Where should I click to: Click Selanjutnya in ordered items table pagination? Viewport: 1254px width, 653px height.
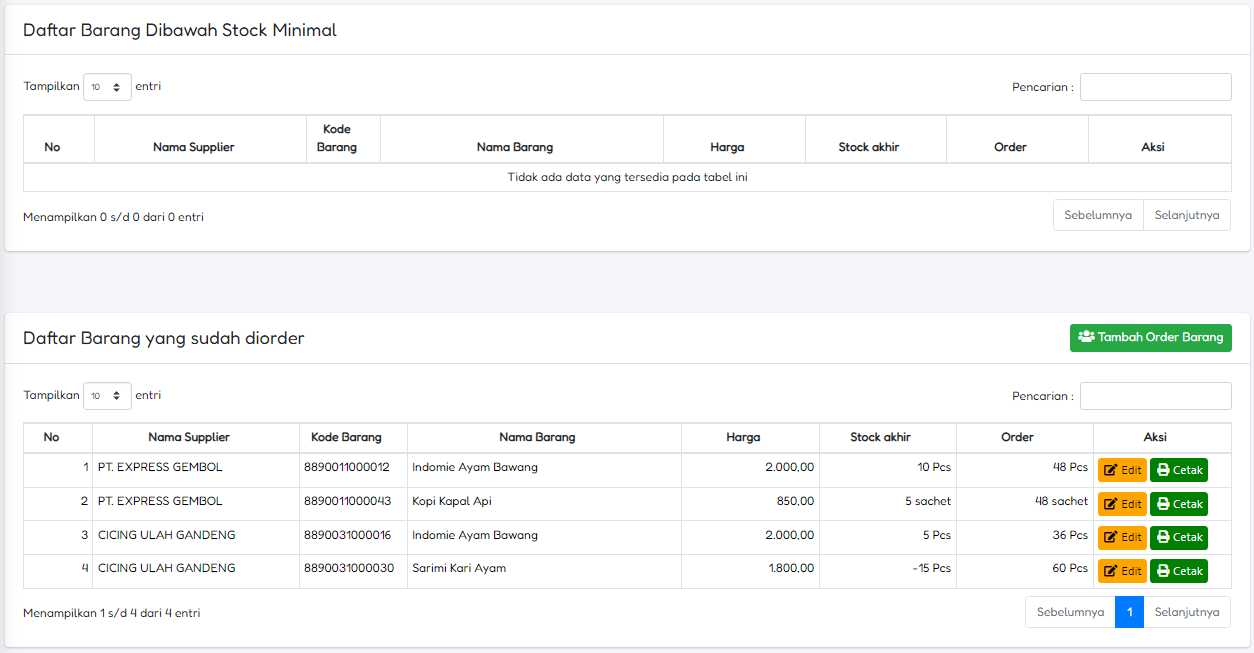tap(1187, 612)
